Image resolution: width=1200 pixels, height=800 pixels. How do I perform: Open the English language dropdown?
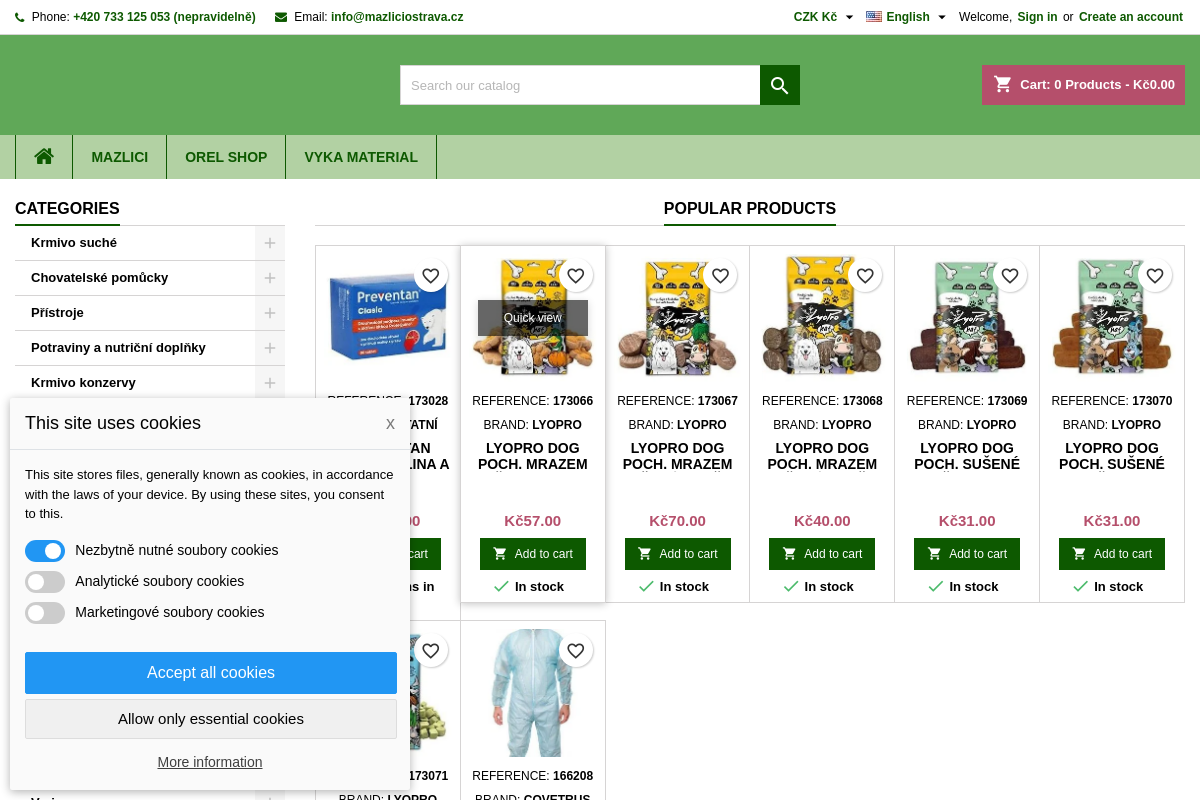pyautogui.click(x=906, y=17)
